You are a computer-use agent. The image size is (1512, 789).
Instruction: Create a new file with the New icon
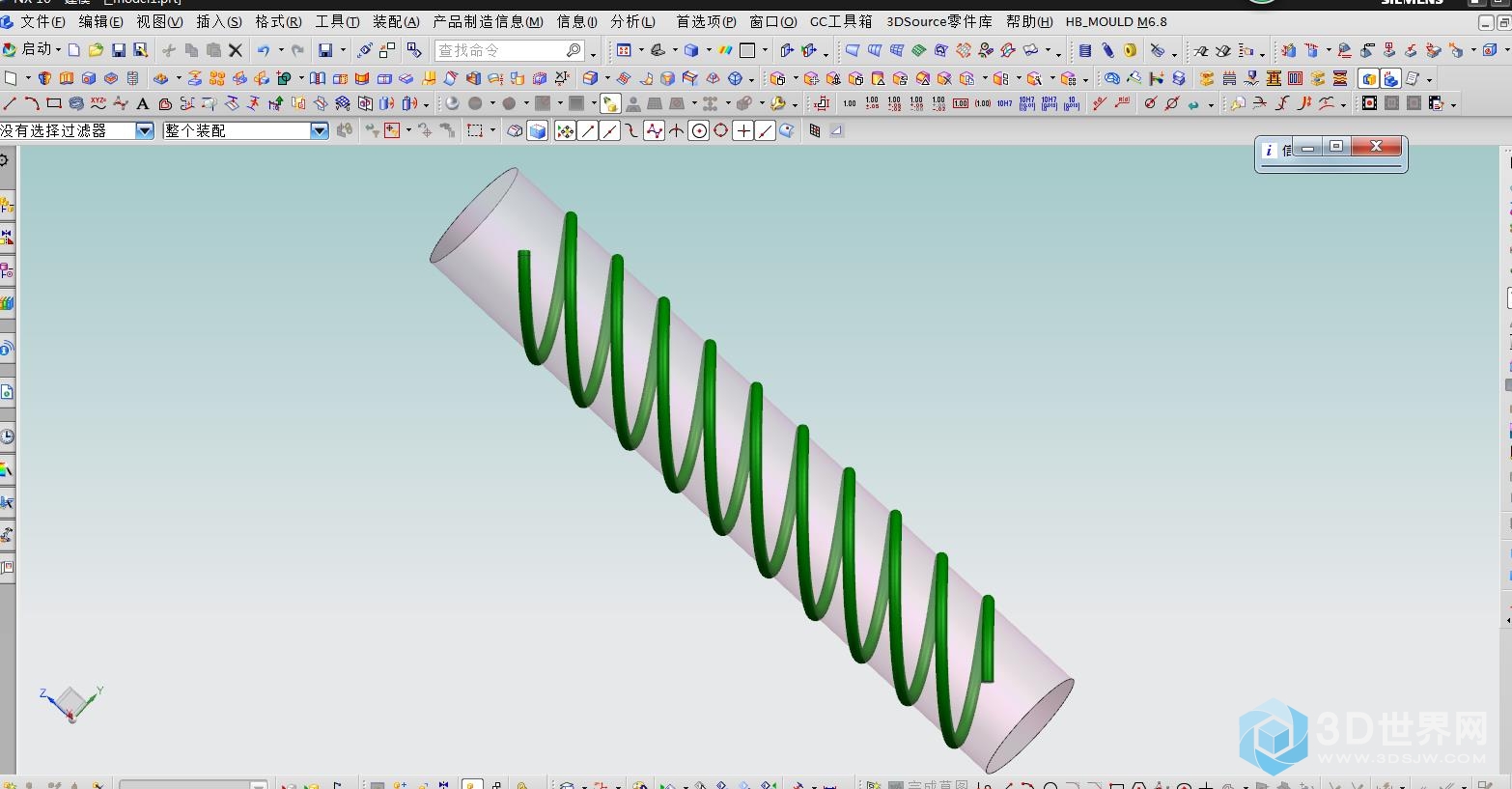(x=73, y=49)
